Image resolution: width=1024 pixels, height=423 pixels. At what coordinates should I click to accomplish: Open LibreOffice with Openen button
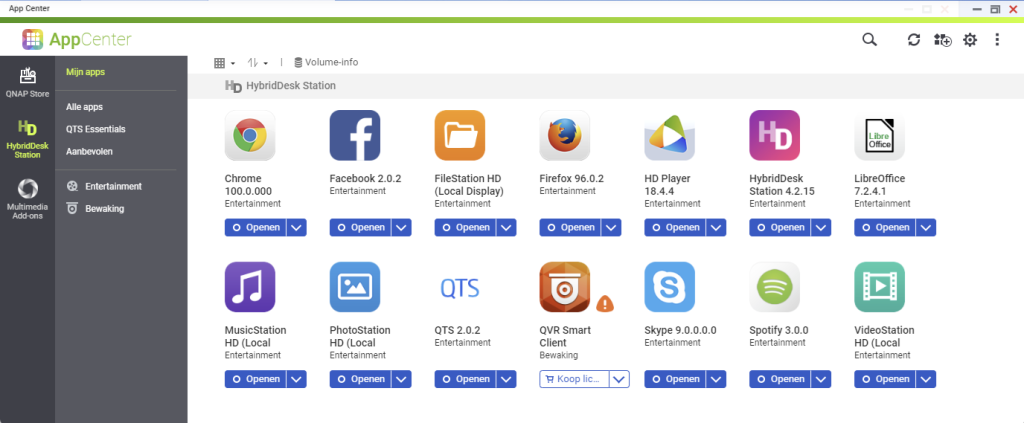point(885,227)
